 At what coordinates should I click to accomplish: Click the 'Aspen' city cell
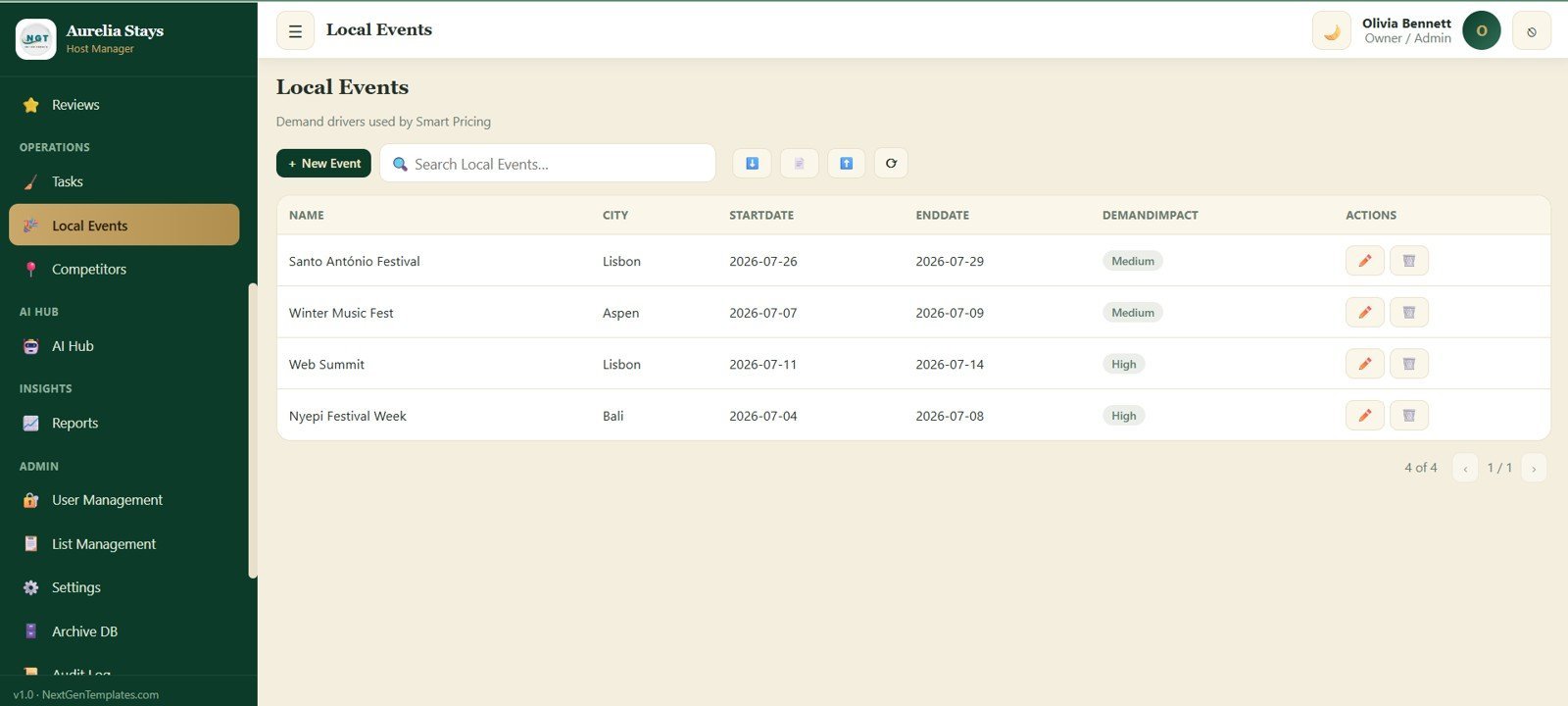point(620,313)
